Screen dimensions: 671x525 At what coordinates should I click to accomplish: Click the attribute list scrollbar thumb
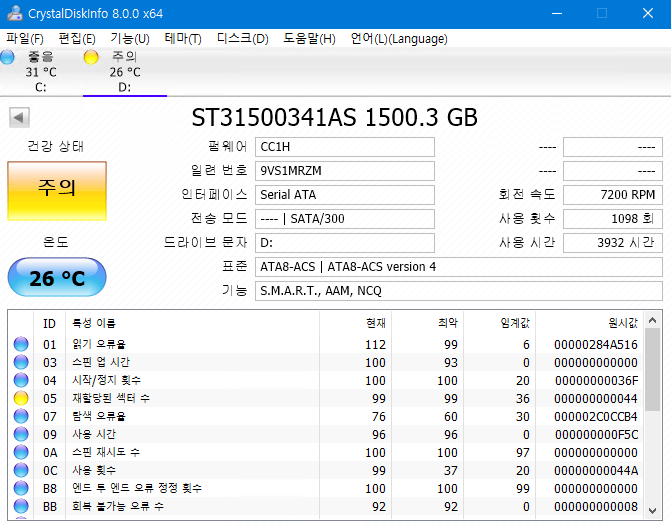pos(653,370)
